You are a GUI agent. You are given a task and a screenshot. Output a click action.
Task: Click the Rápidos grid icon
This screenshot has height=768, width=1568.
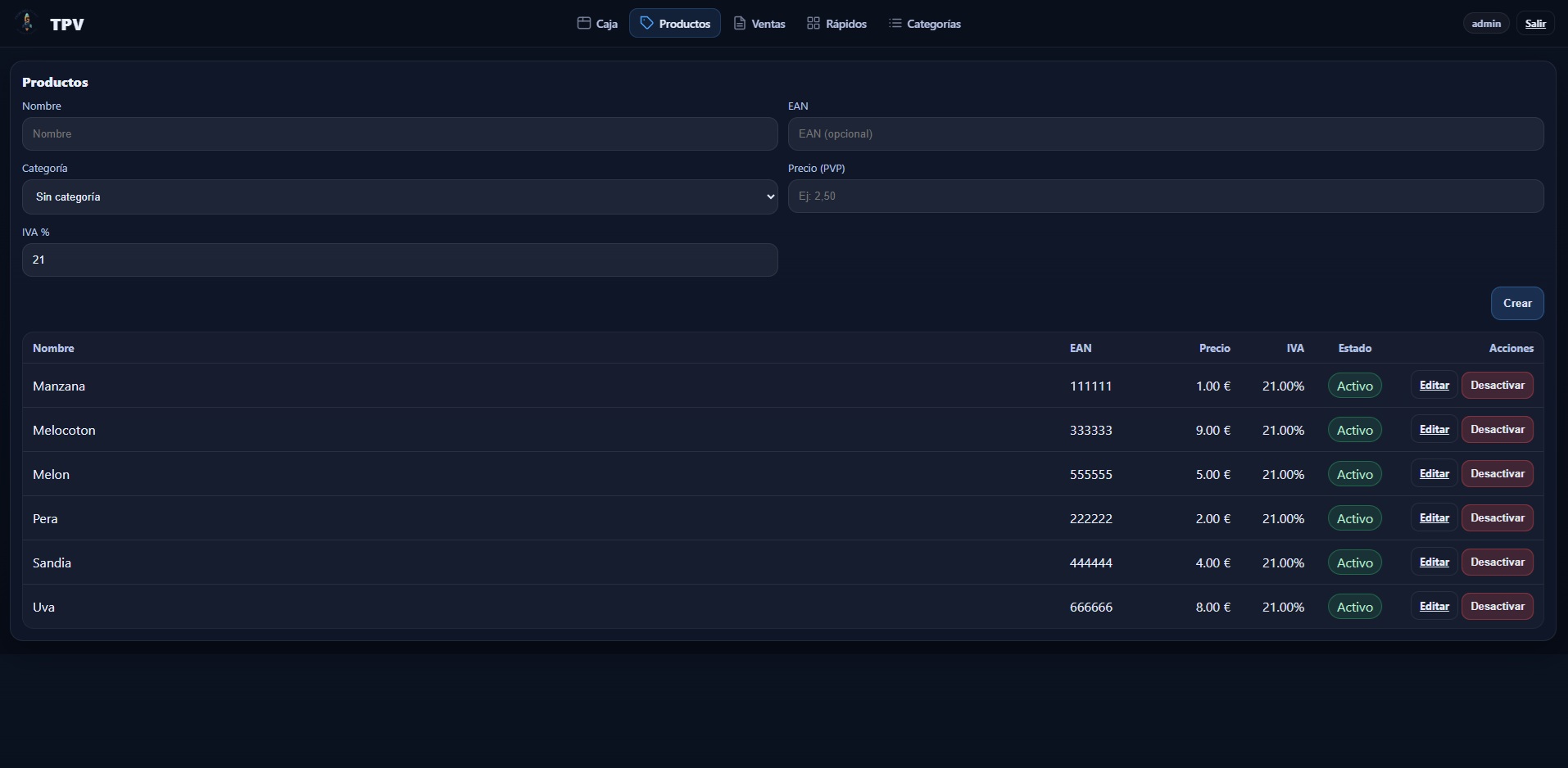[x=813, y=24]
